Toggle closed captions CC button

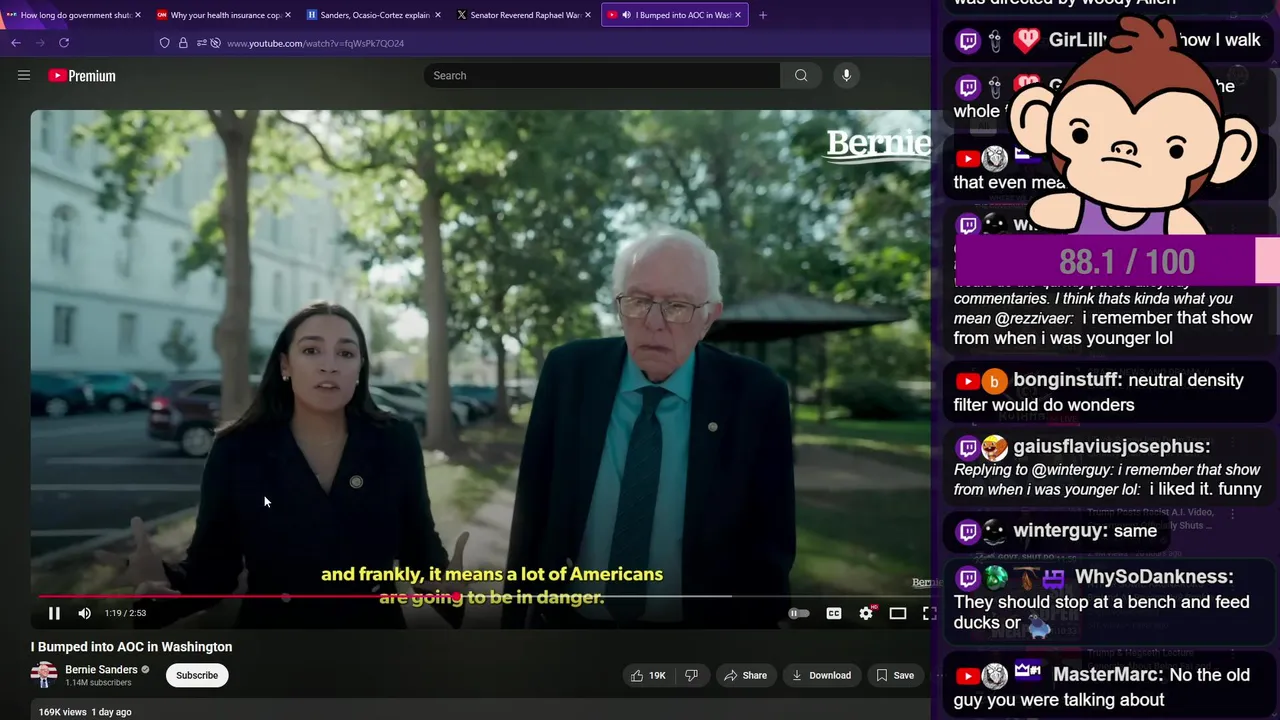tap(833, 613)
